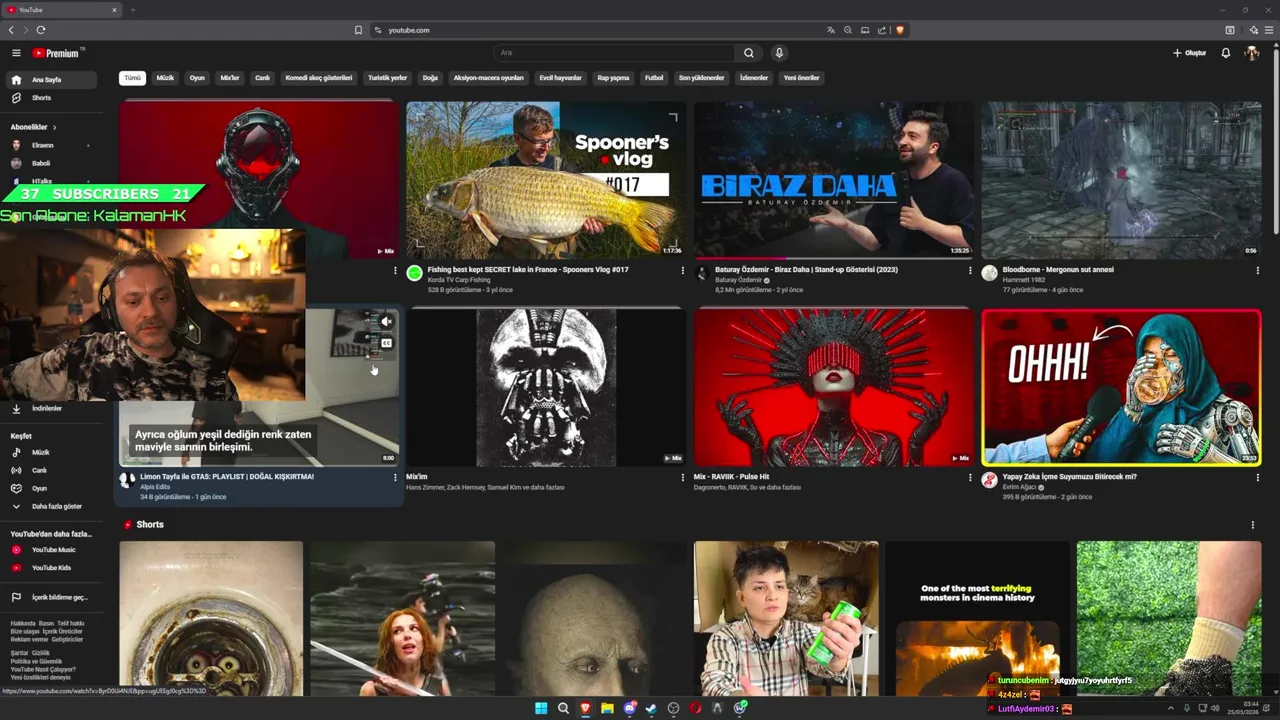Open the Mix'im Hans Zimmer playlist thumbnail
Viewport: 1280px width, 720px height.
point(546,387)
